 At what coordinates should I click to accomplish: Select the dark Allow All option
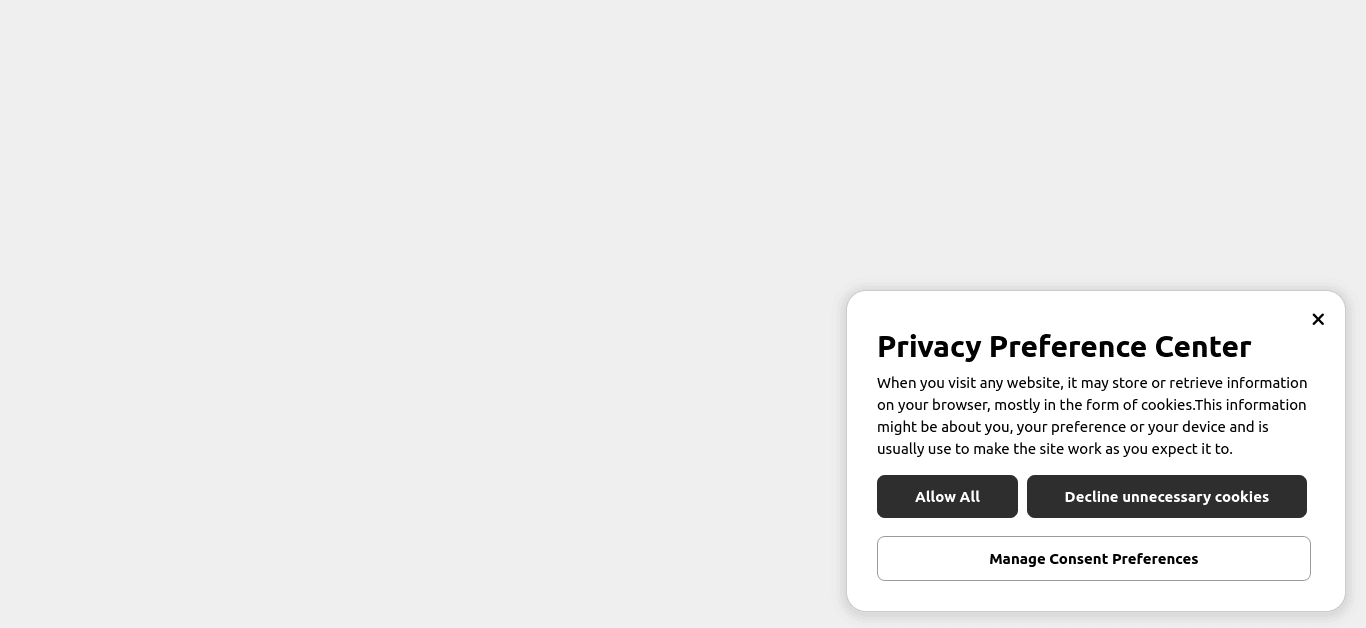coord(947,497)
